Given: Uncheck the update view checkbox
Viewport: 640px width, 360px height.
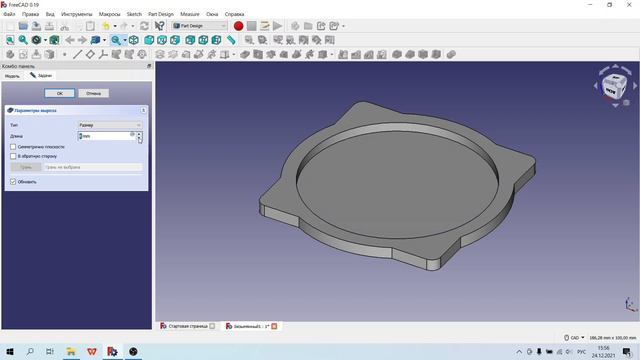Looking at the screenshot, I should pyautogui.click(x=13, y=182).
